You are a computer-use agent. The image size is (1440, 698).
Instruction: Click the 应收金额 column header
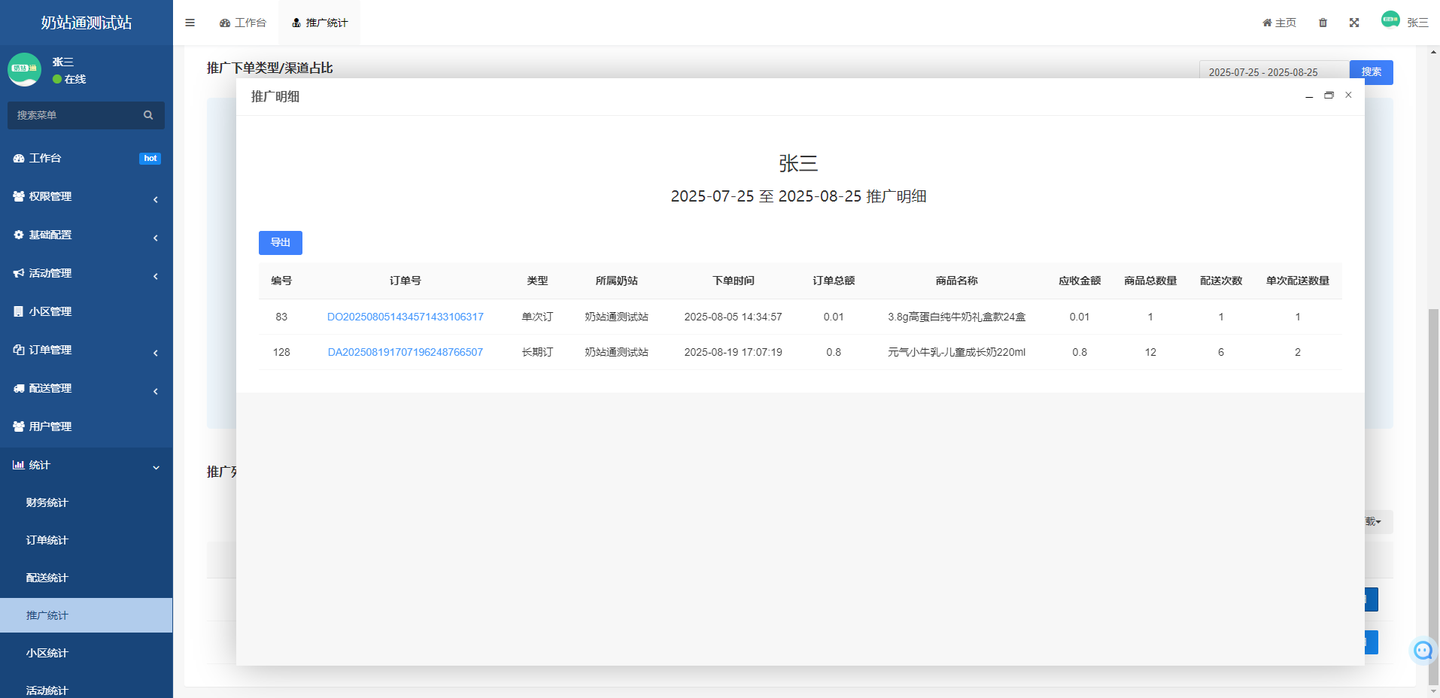tap(1080, 281)
